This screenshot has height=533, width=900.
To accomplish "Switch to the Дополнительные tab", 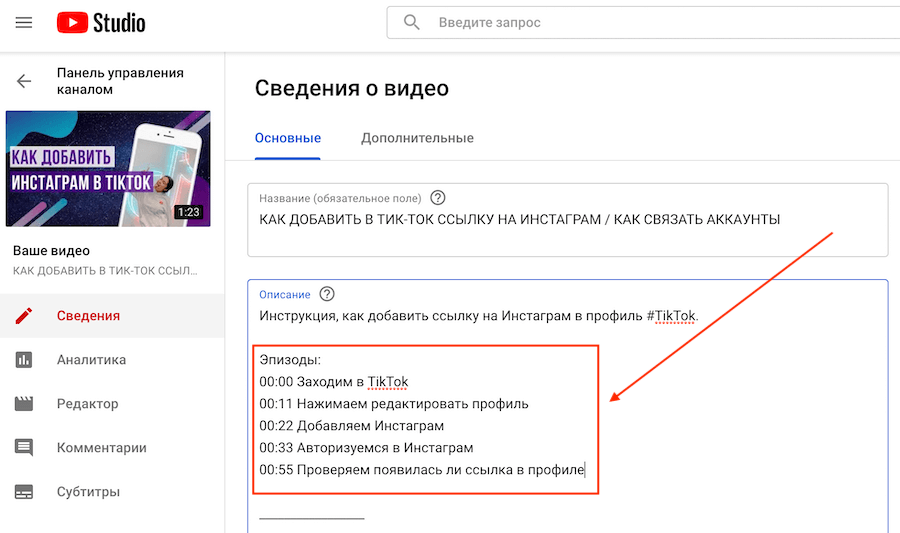I will 417,138.
